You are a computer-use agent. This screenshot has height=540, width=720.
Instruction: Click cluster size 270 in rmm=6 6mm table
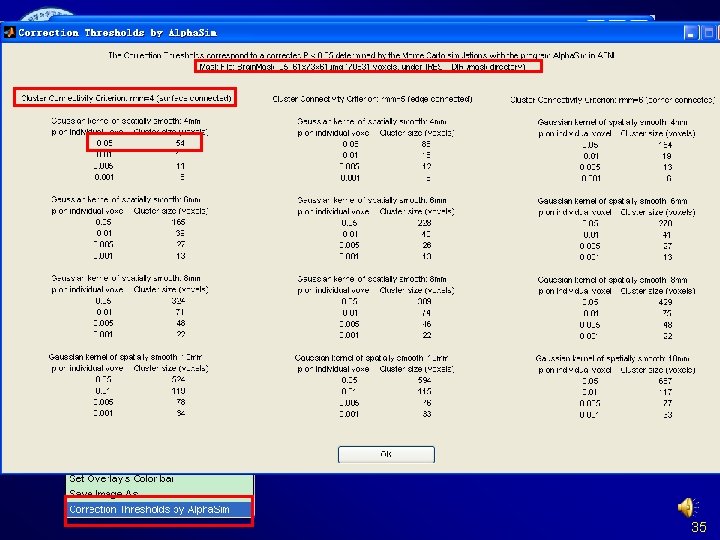coord(665,223)
